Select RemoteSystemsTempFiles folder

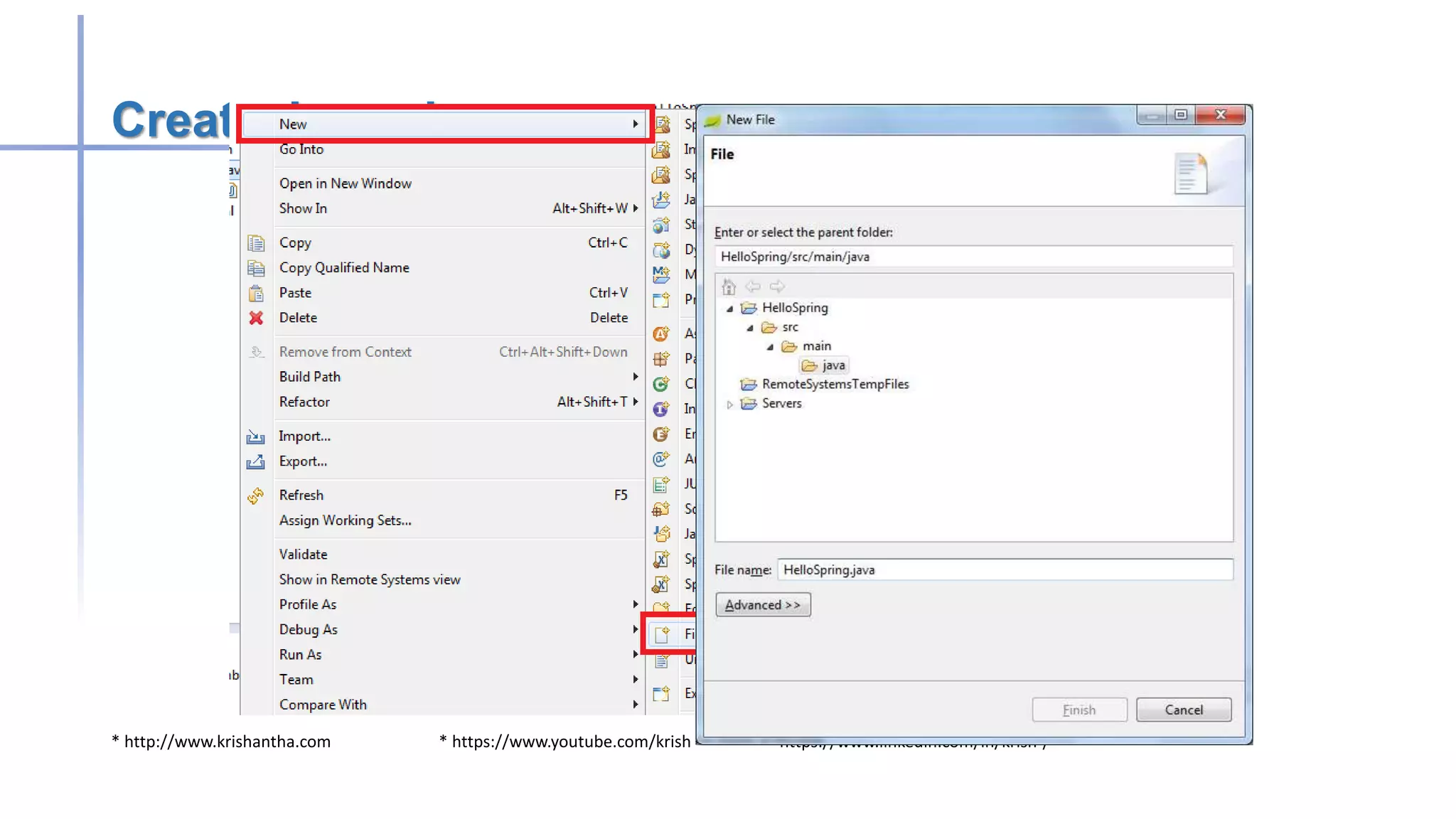click(x=835, y=385)
